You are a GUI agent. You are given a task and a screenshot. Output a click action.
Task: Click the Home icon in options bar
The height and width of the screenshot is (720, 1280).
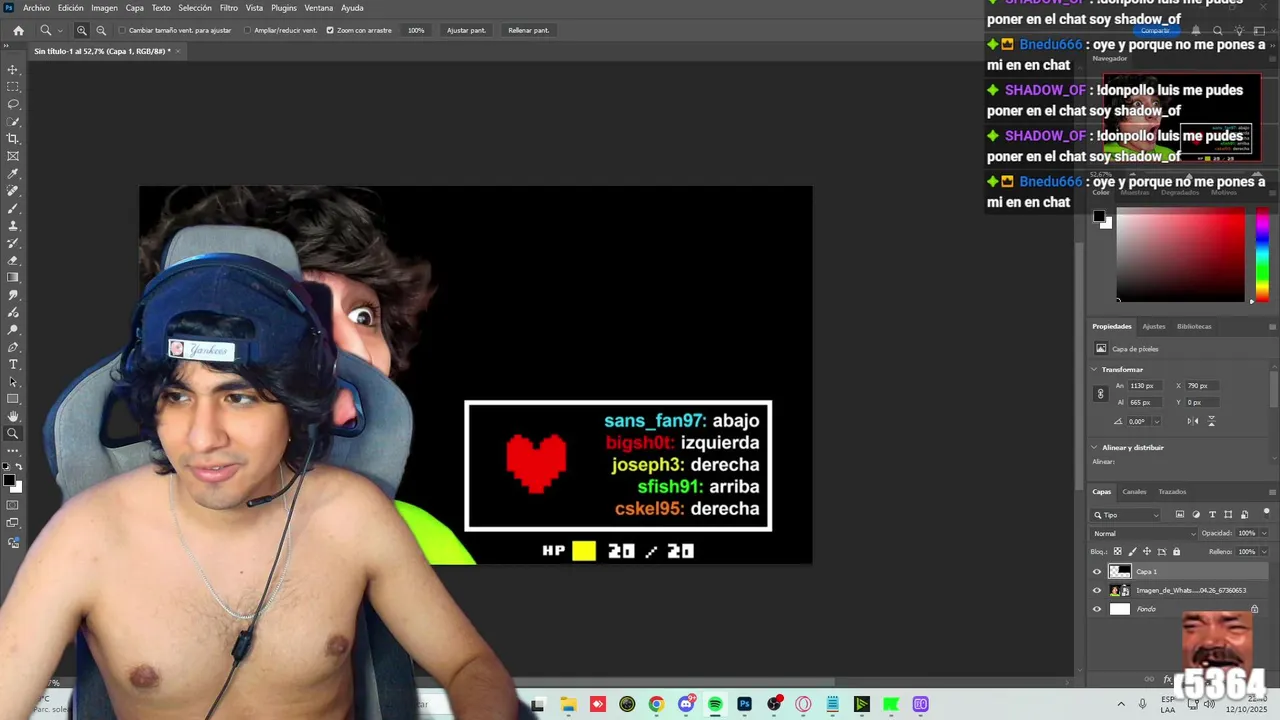[x=18, y=31]
